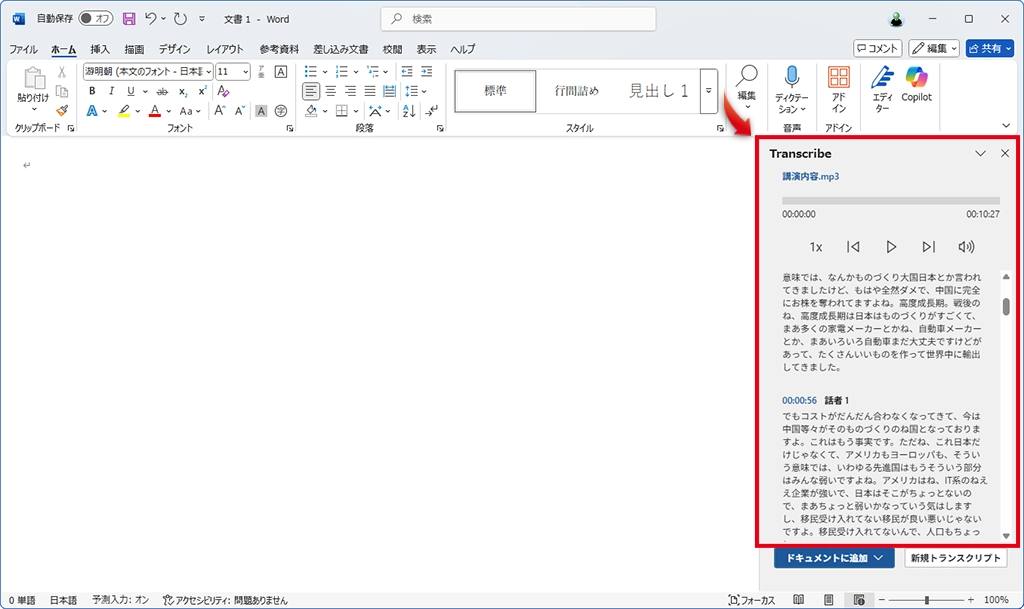The height and width of the screenshot is (609, 1024).
Task: Open the Editor tool in ribbon
Action: (881, 78)
